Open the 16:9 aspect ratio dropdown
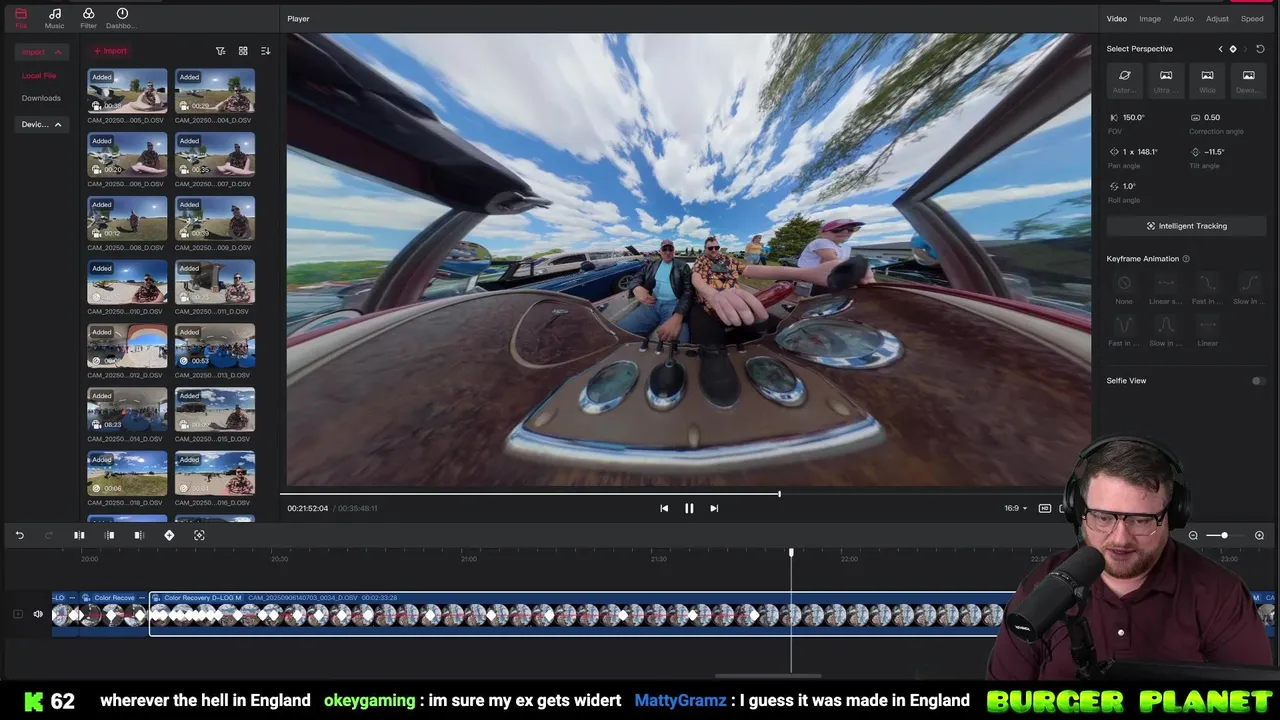The image size is (1280, 720). pyautogui.click(x=1015, y=508)
